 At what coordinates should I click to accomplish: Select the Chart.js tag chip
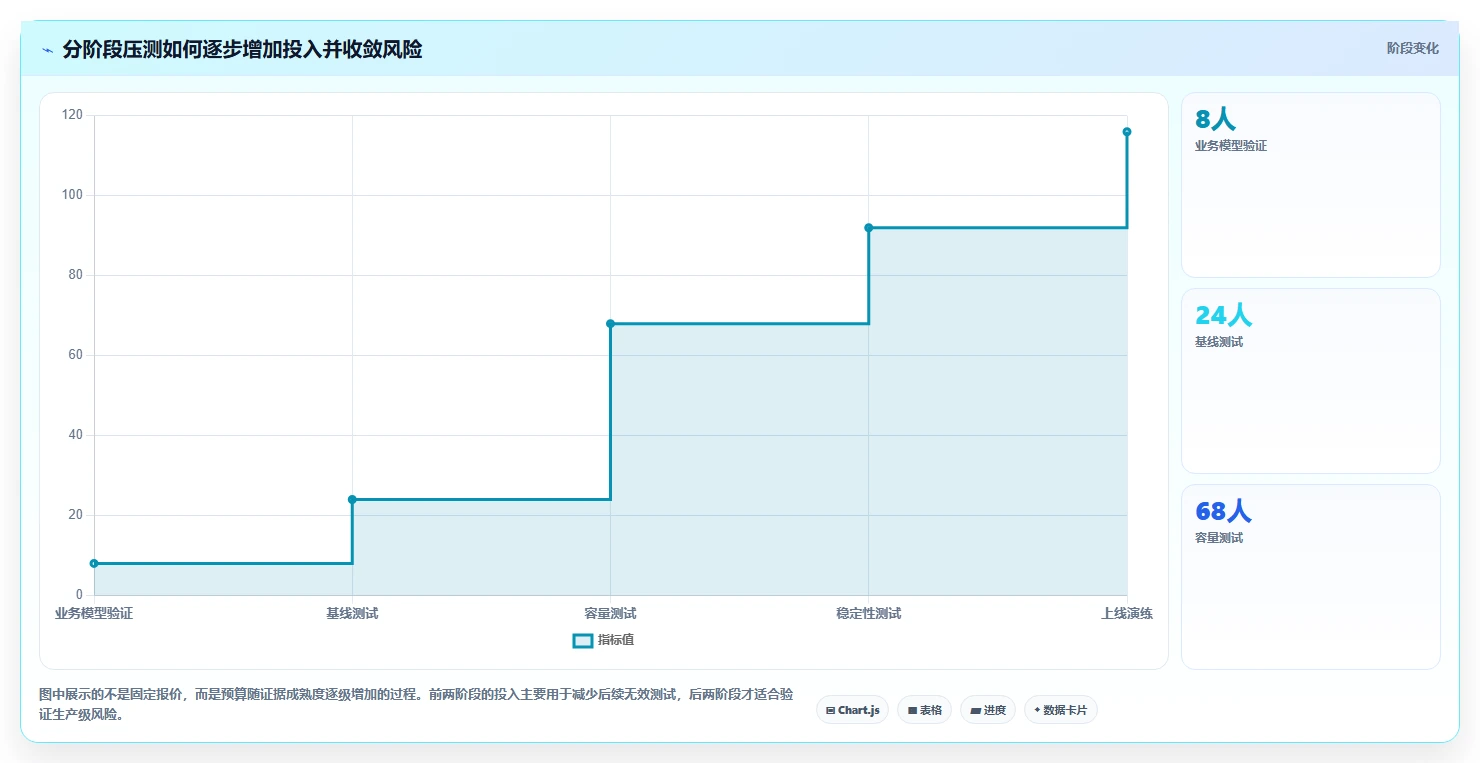coord(852,710)
